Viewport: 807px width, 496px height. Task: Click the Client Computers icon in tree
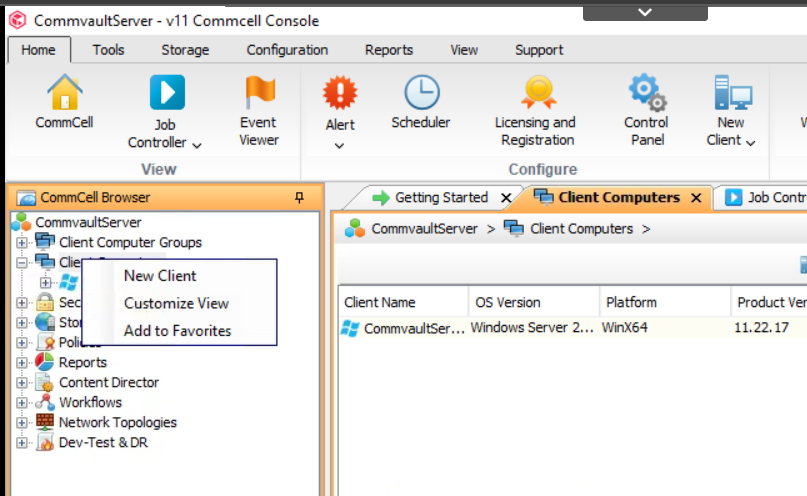45,261
